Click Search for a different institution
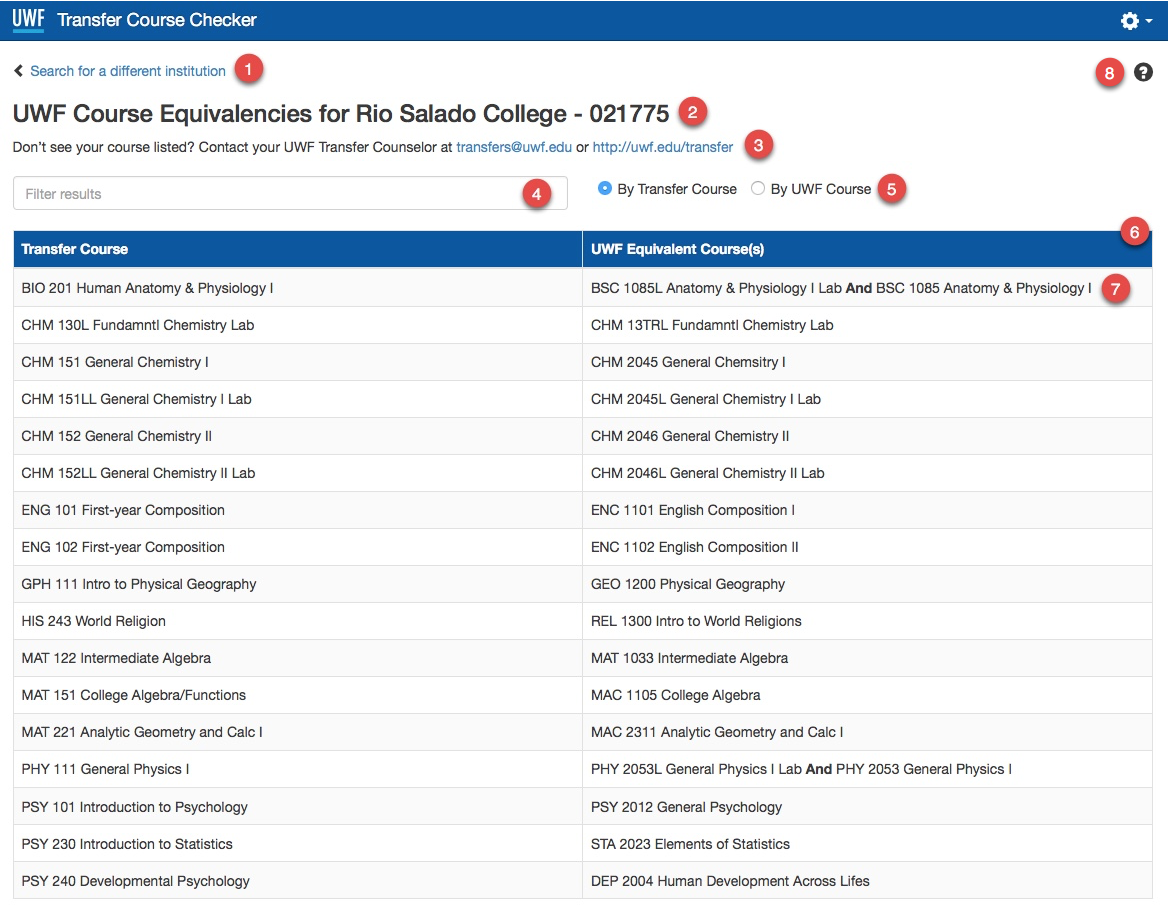 (x=127, y=71)
